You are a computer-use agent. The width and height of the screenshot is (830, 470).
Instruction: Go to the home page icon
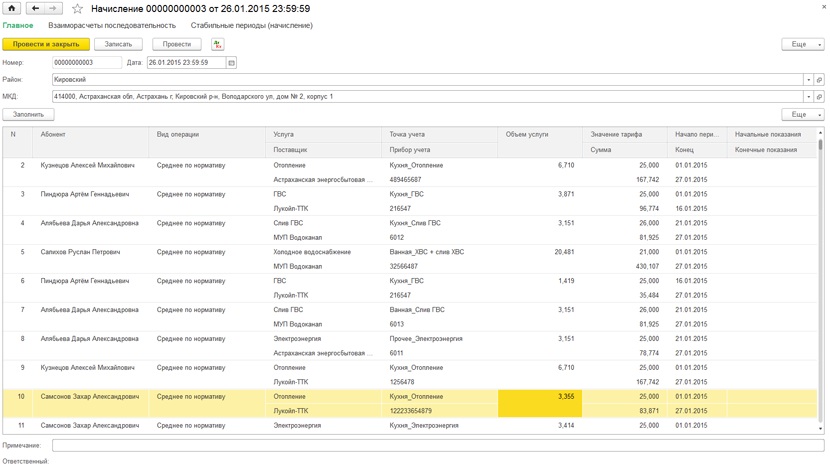click(x=11, y=8)
